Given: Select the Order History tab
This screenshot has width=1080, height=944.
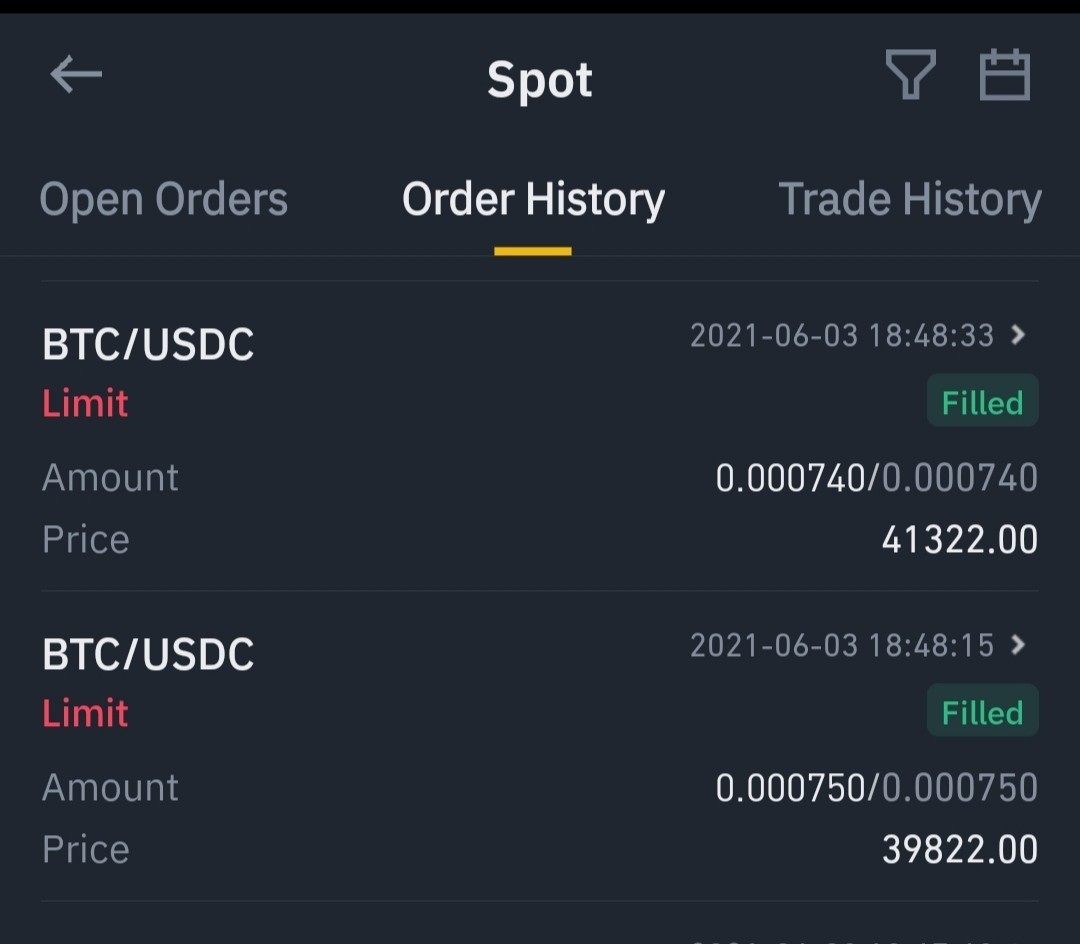Looking at the screenshot, I should coord(533,200).
